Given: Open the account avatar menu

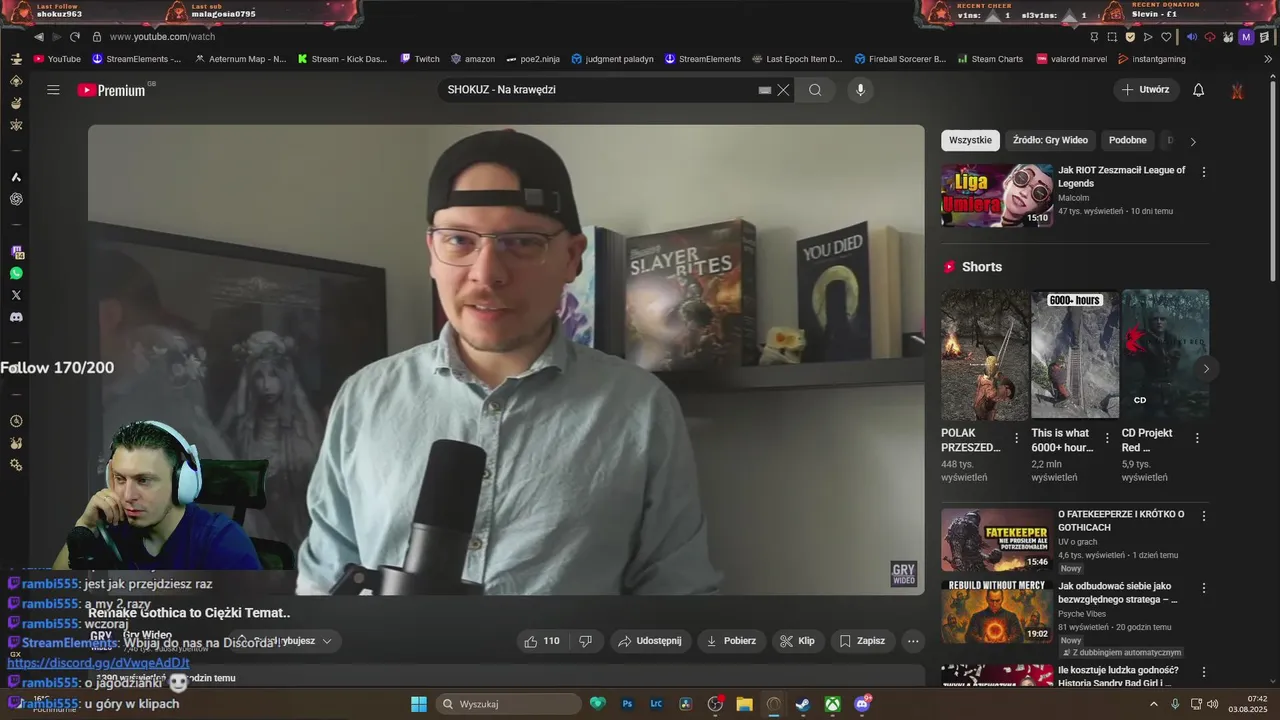Looking at the screenshot, I should [1237, 90].
